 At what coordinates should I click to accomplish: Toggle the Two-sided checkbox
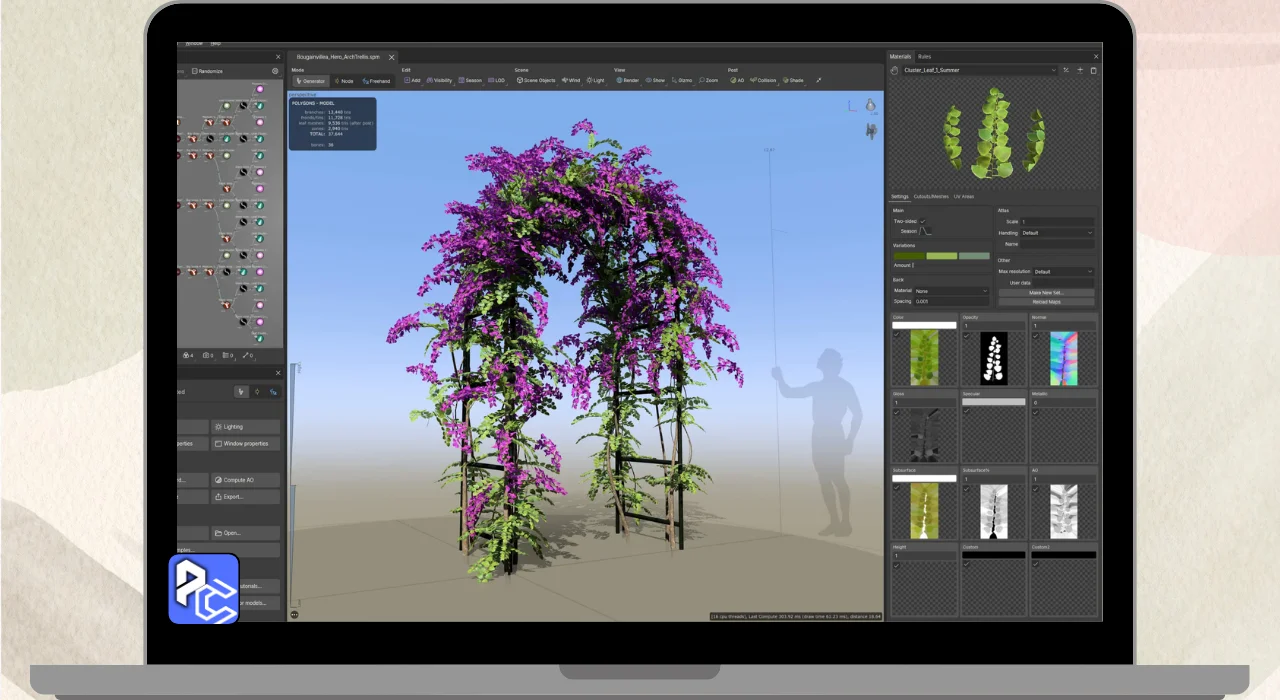click(923, 221)
